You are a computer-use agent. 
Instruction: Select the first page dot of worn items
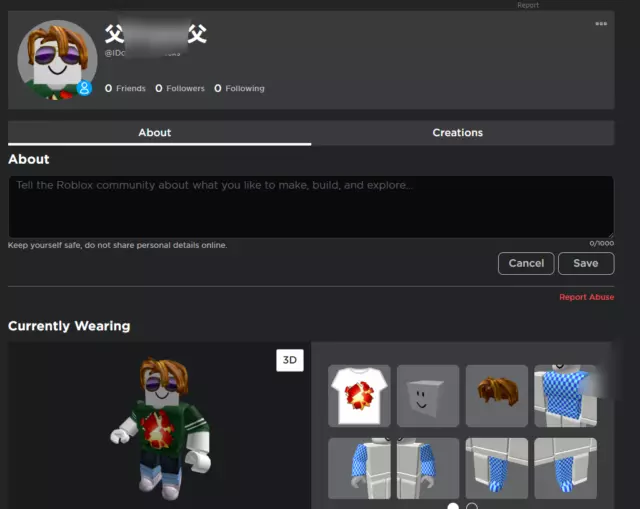tap(453, 506)
